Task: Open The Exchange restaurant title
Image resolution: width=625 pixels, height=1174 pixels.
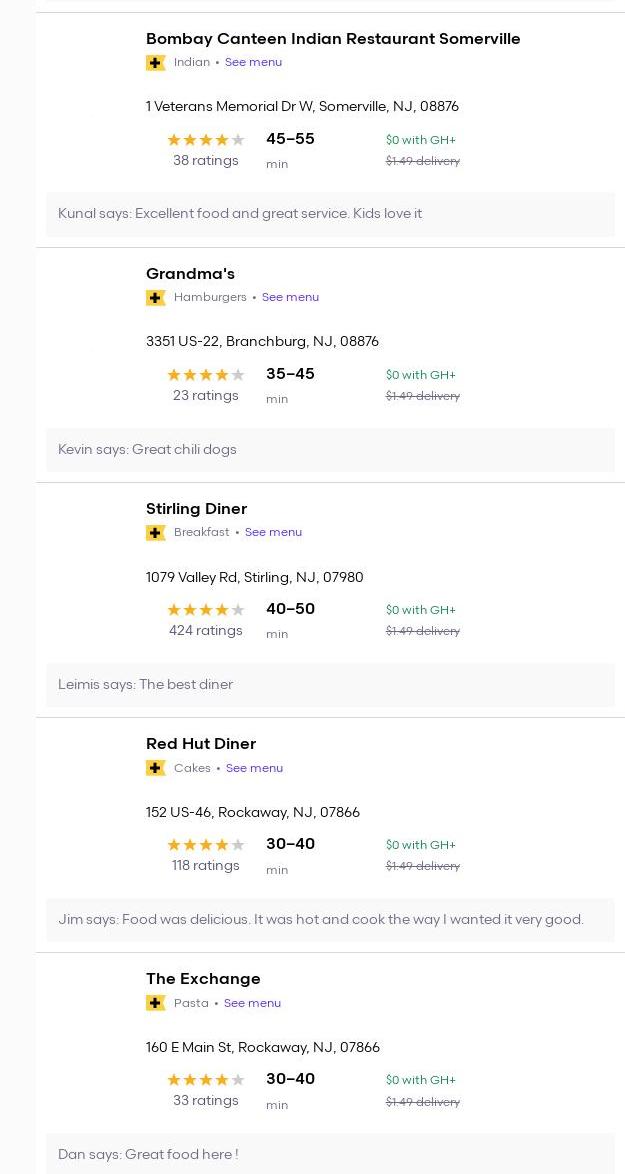Action: coord(203,979)
